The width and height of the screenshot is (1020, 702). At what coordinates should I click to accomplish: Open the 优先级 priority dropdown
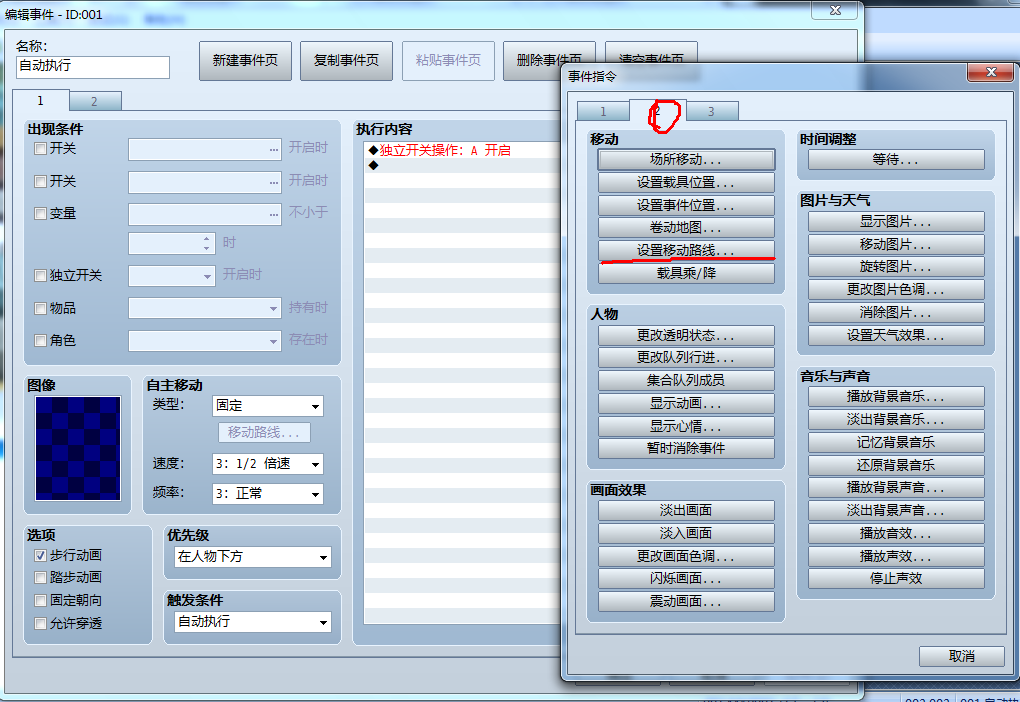point(253,557)
